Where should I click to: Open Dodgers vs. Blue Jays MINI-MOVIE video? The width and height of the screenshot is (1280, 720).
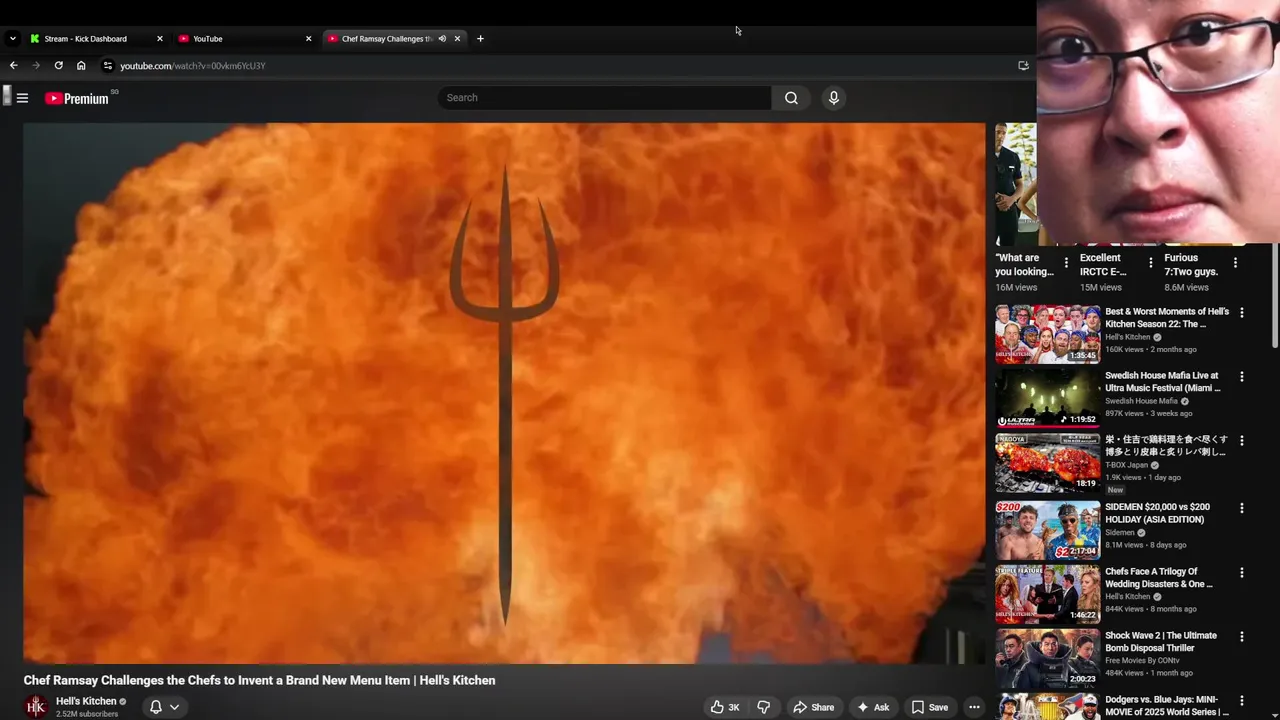point(1167,707)
